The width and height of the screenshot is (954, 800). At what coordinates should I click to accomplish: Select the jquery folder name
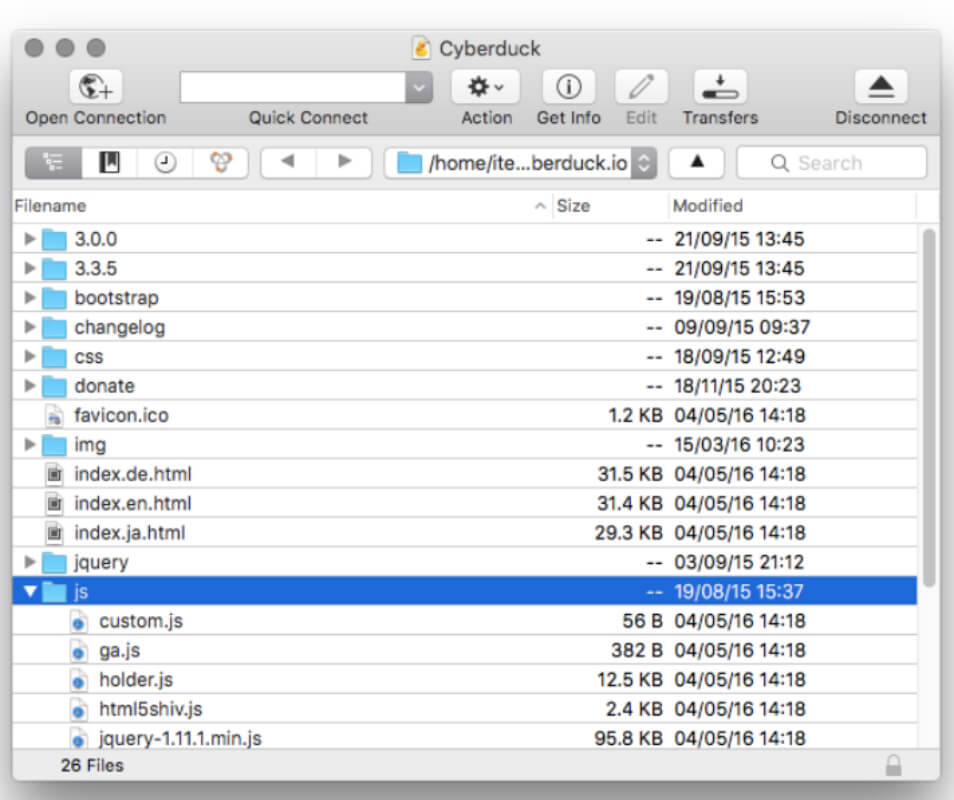click(x=101, y=562)
